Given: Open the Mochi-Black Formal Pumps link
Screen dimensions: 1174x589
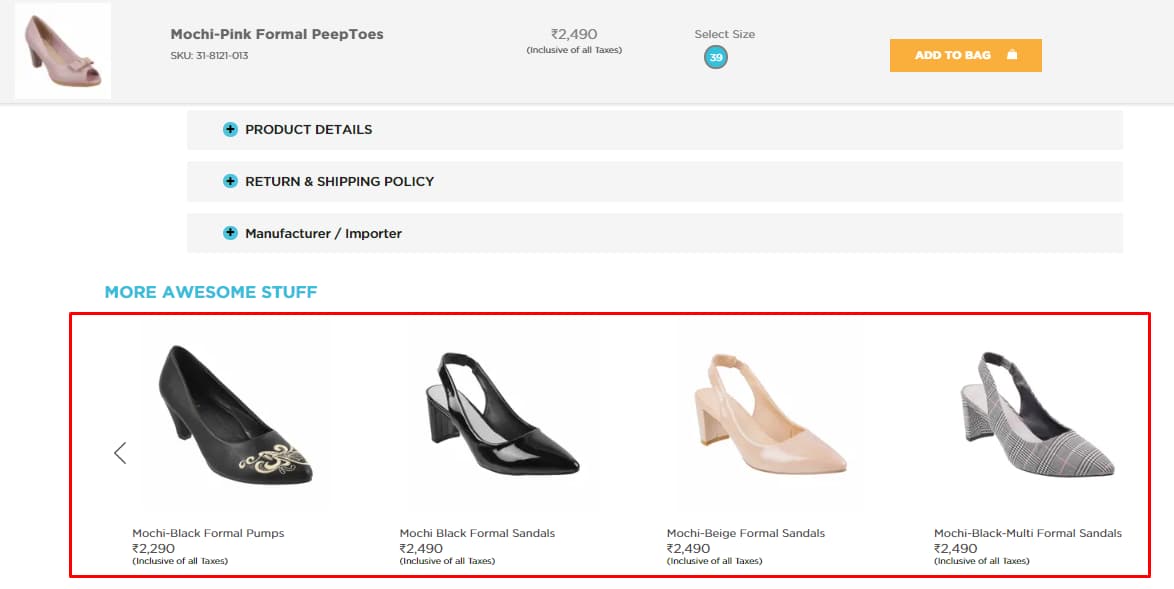Looking at the screenshot, I should pos(208,533).
